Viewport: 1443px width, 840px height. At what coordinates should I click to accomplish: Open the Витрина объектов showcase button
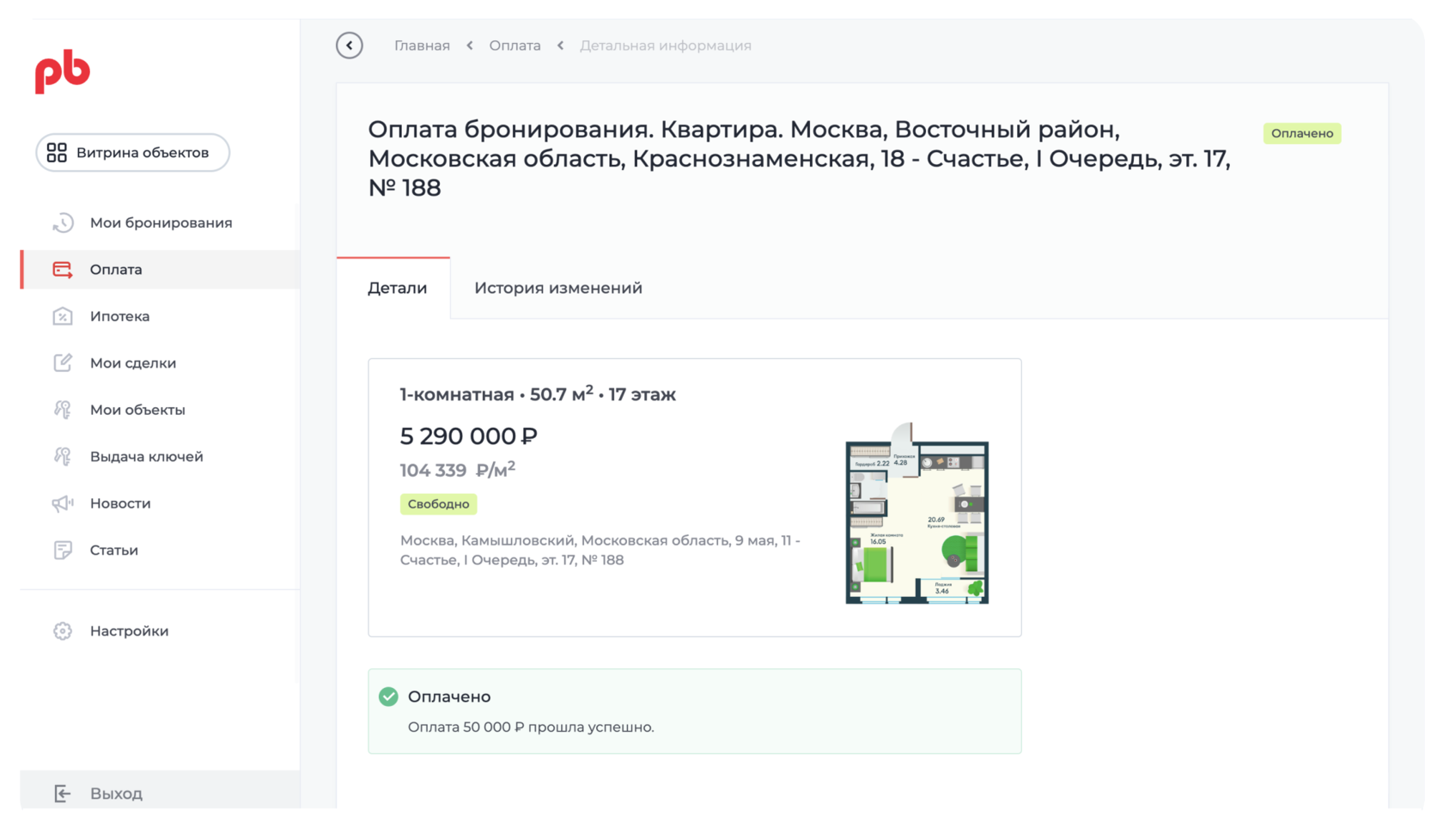132,153
